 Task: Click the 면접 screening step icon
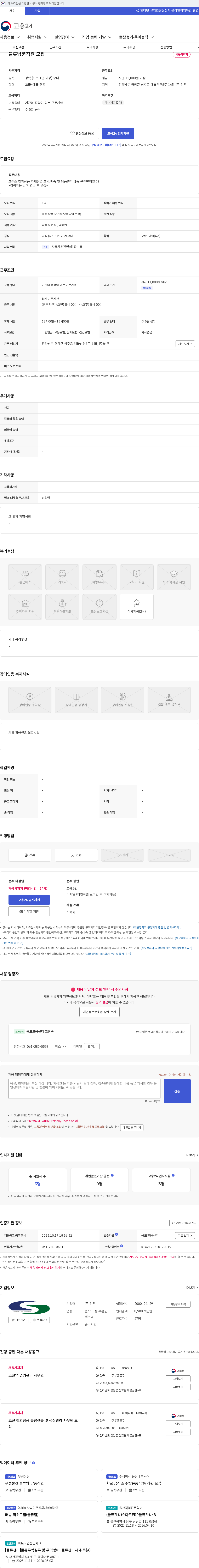click(x=76, y=855)
